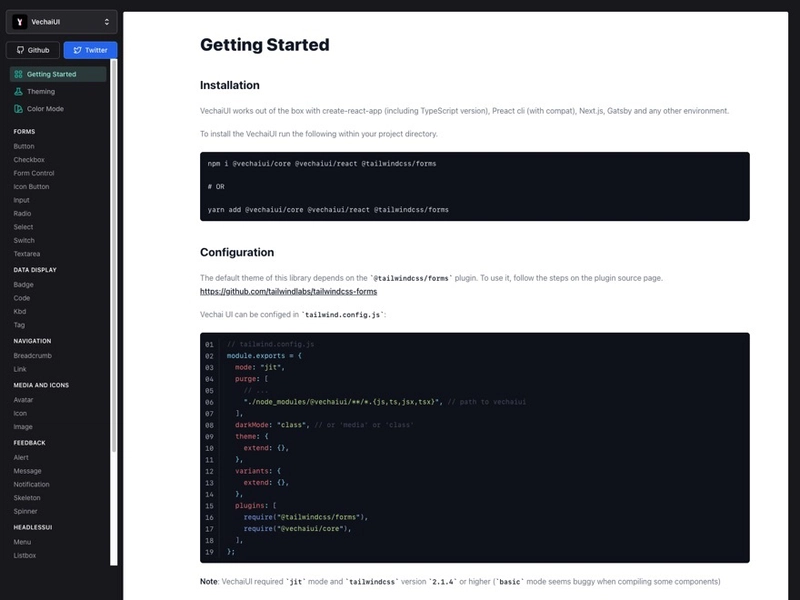Viewport: 800px width, 600px height.
Task: Click the HEADLESSUI sidebar section label
Action: (33, 528)
